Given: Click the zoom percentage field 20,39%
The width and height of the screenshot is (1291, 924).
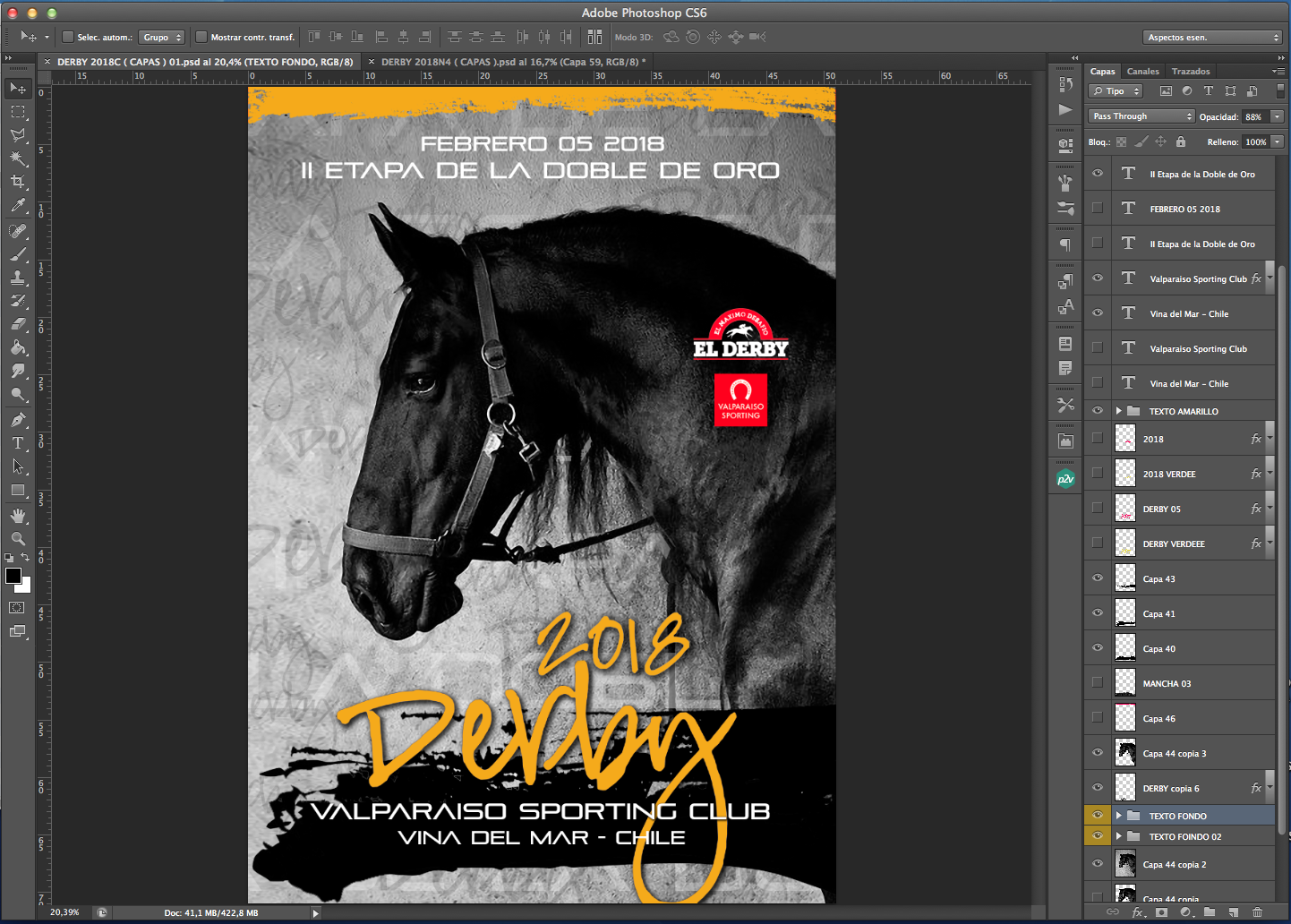Looking at the screenshot, I should [65, 912].
